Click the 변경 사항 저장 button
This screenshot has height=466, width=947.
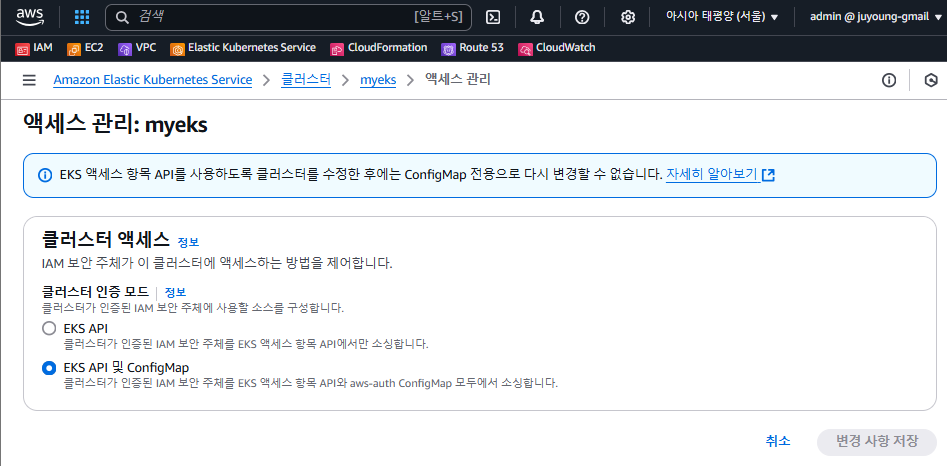click(877, 441)
